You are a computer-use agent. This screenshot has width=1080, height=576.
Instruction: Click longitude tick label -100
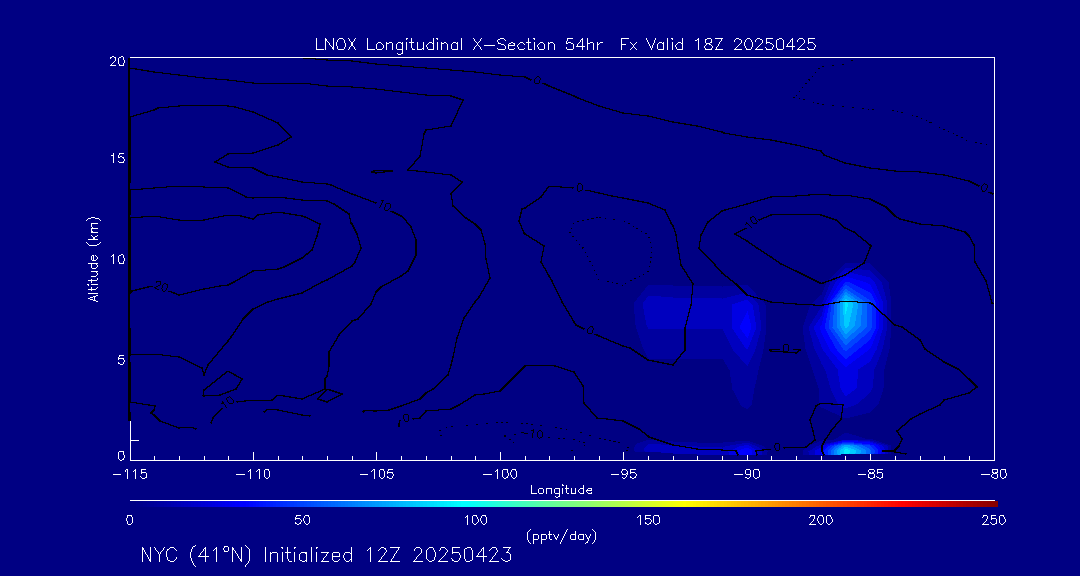pyautogui.click(x=500, y=475)
